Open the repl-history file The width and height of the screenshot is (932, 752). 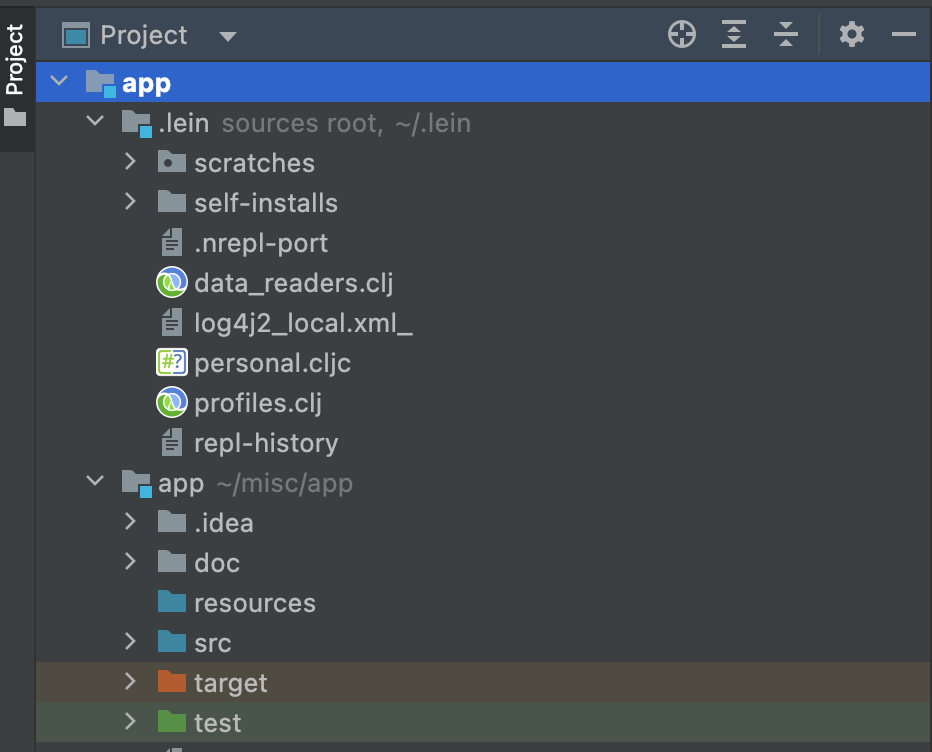(265, 442)
